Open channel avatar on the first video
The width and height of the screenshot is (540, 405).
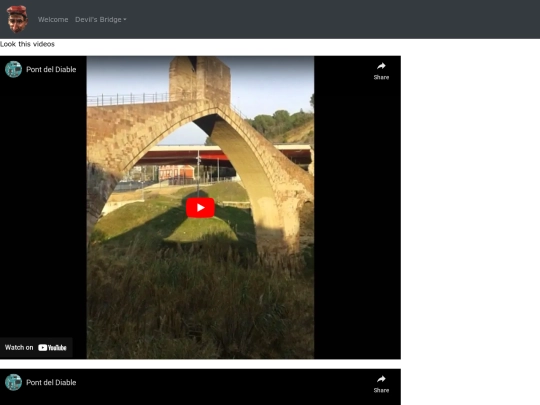(x=13, y=69)
